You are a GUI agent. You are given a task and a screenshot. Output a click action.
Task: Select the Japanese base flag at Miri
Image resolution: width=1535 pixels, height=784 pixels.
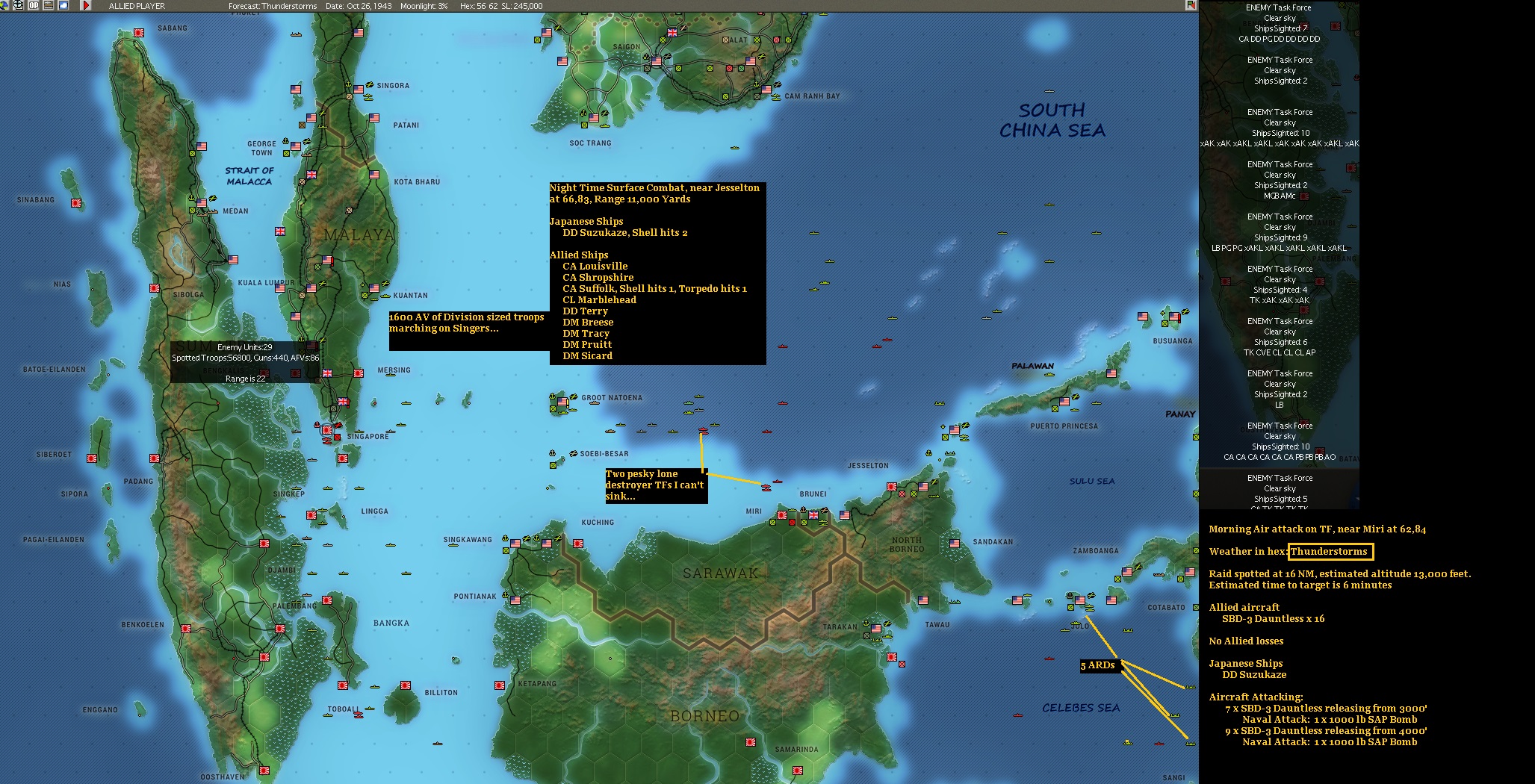[782, 515]
